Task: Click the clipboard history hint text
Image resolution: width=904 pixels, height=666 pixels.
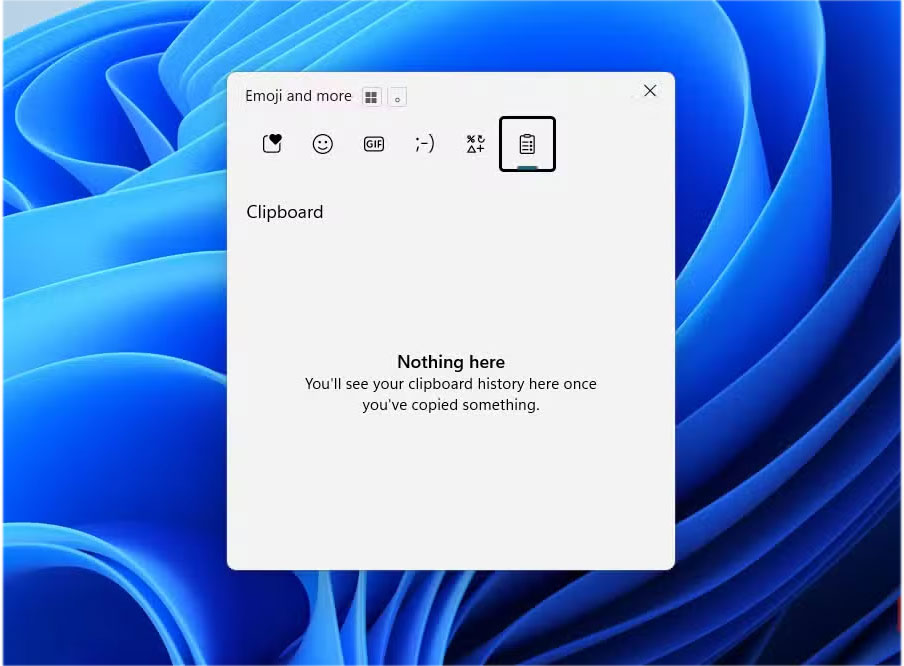Action: (x=450, y=394)
